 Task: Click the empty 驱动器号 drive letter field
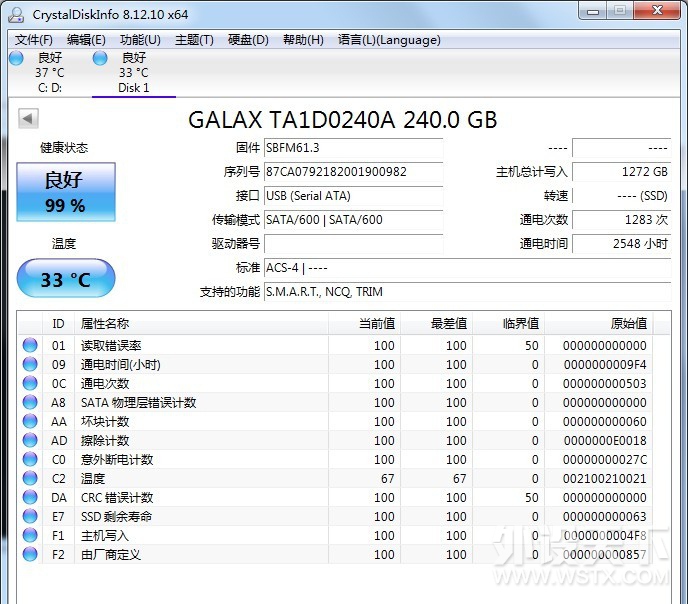pos(354,244)
